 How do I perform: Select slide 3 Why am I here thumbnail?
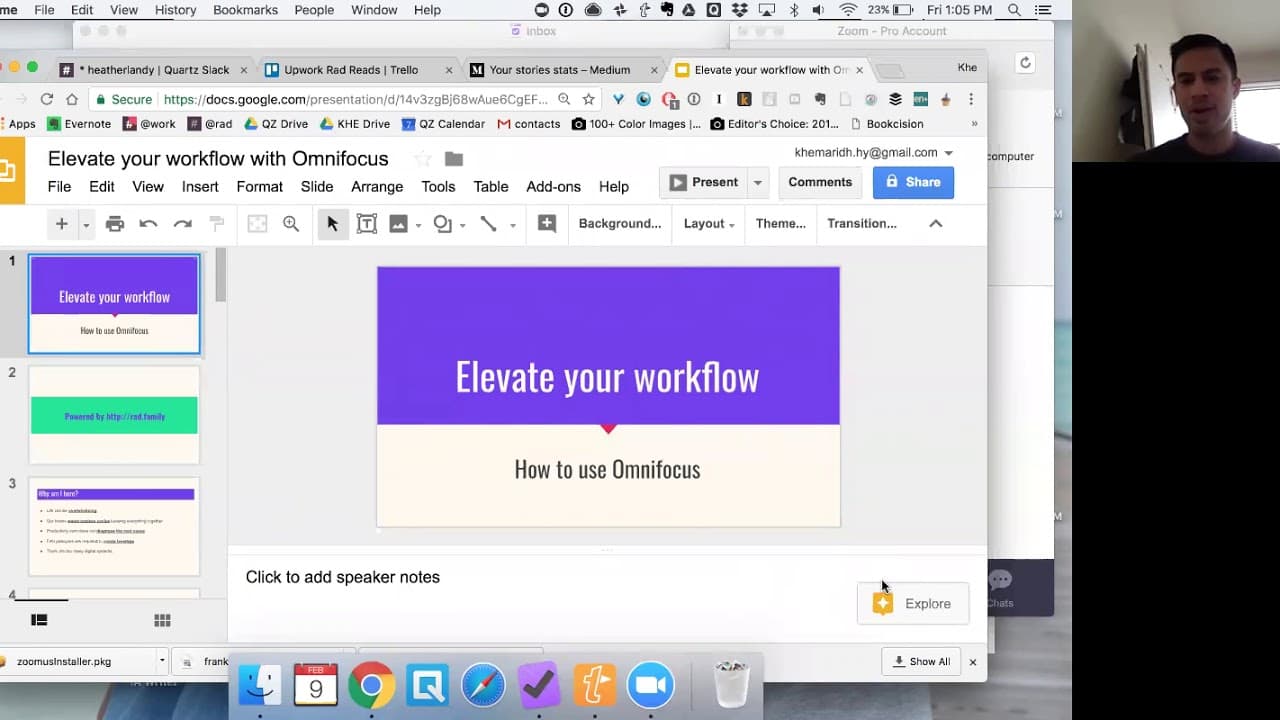(x=114, y=527)
